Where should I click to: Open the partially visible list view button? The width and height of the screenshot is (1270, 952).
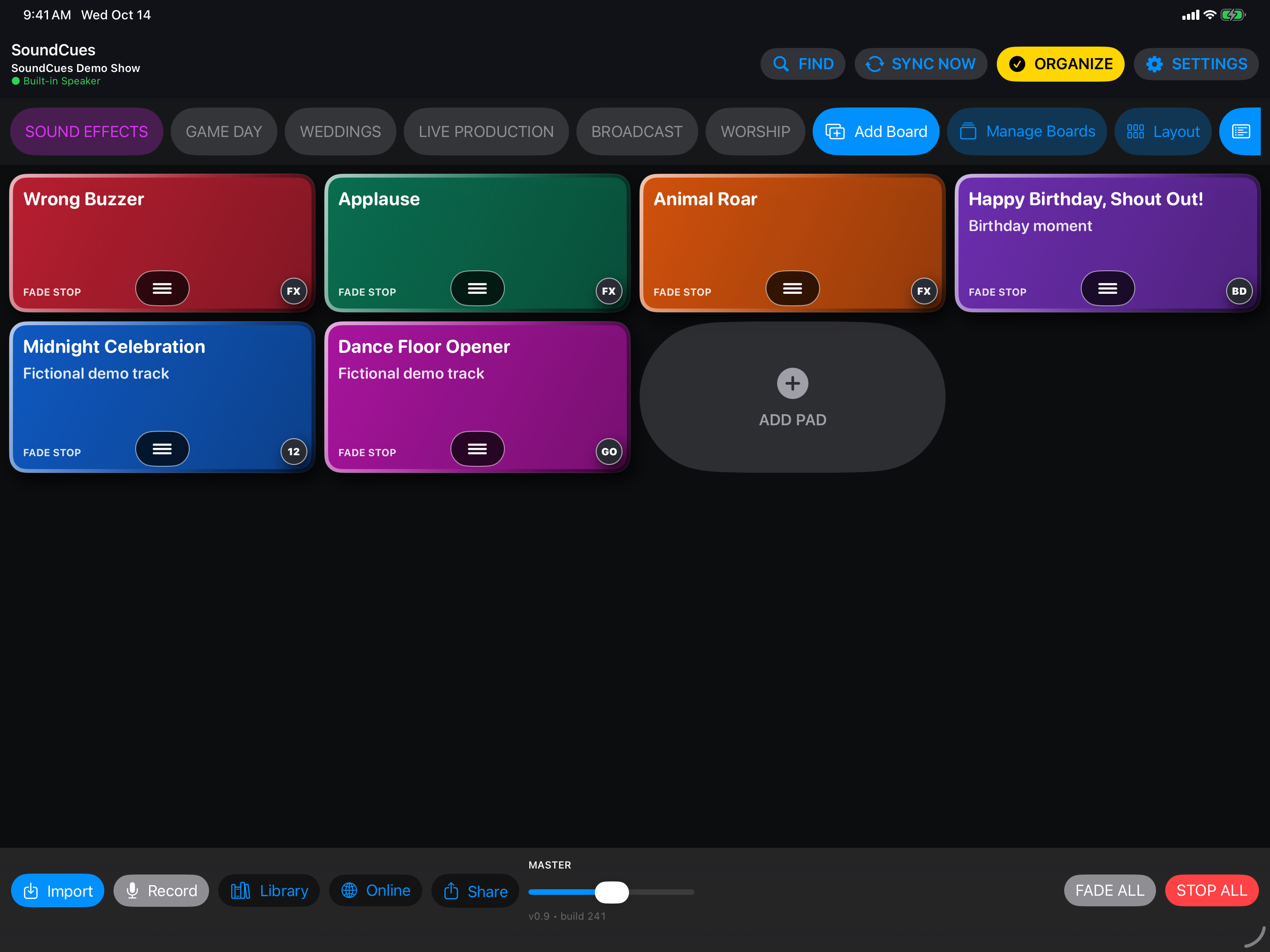1240,131
